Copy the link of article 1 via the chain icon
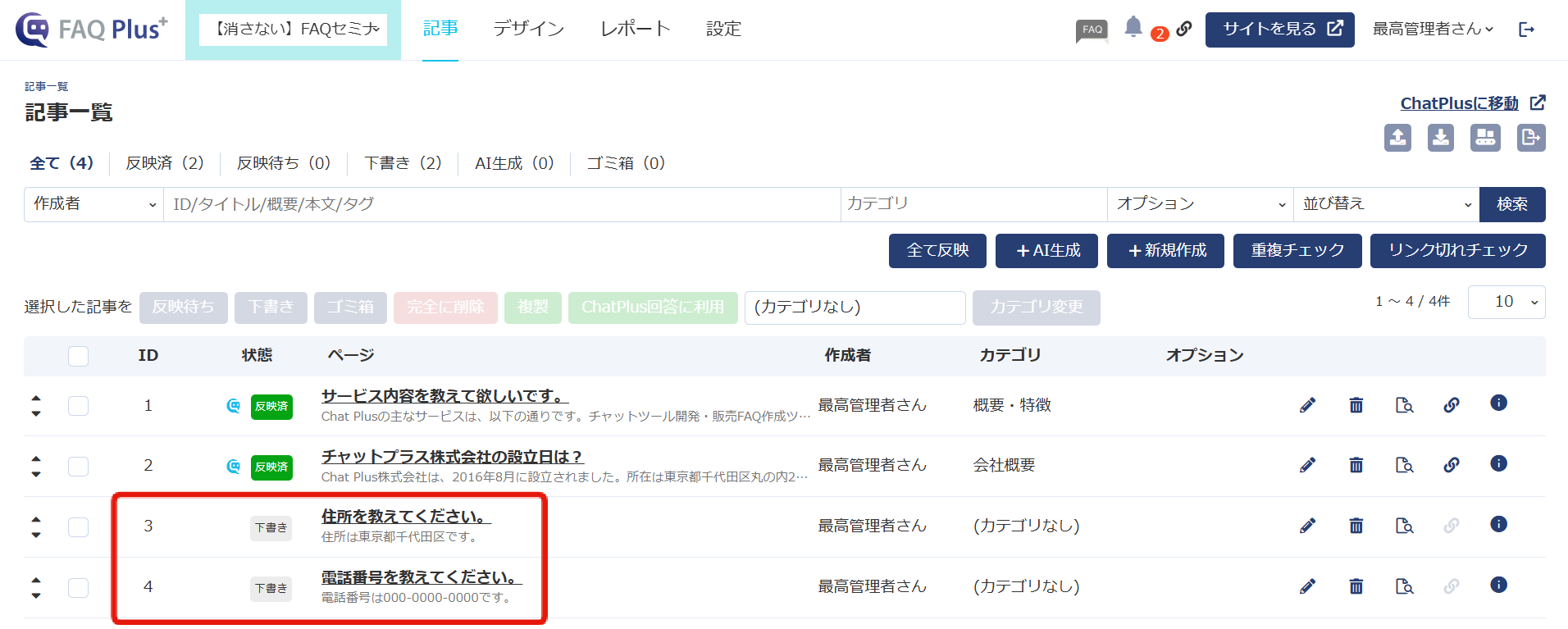 [x=1452, y=405]
